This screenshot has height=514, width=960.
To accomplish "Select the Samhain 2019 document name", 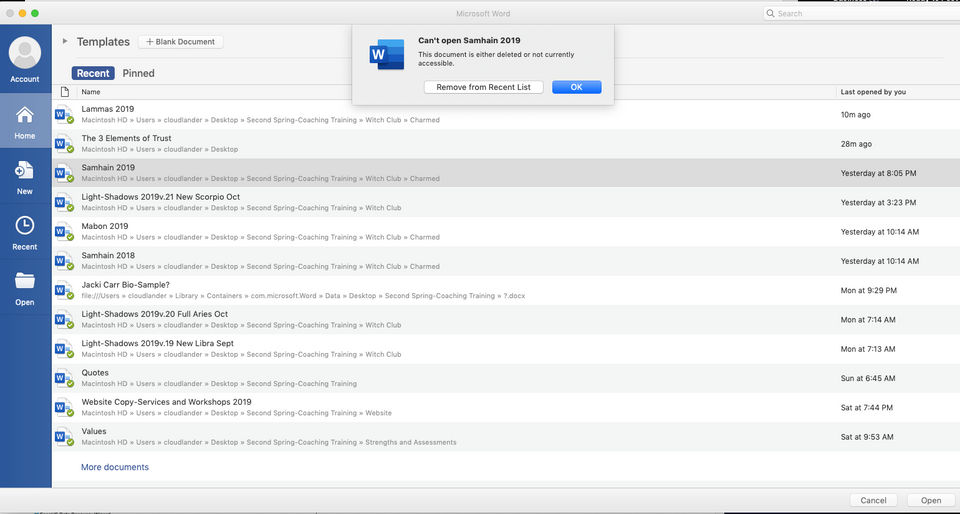I will (108, 167).
